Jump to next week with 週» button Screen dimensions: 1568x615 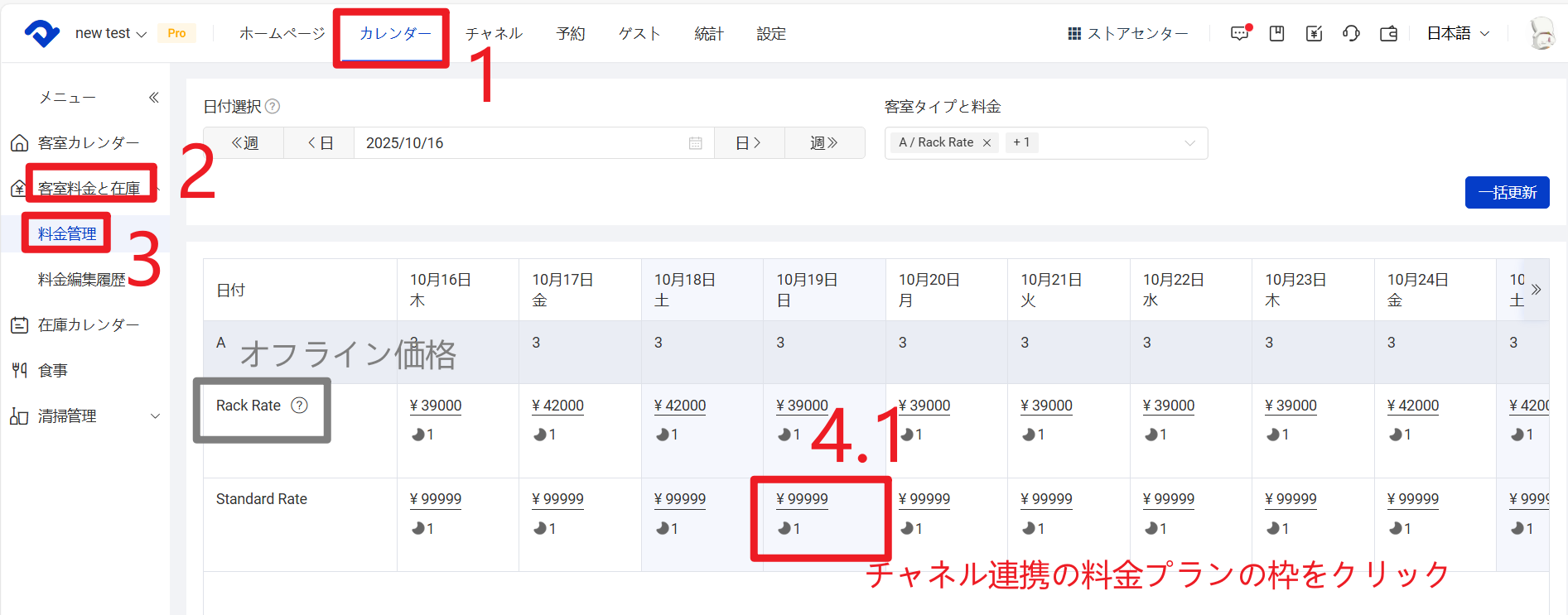(824, 143)
